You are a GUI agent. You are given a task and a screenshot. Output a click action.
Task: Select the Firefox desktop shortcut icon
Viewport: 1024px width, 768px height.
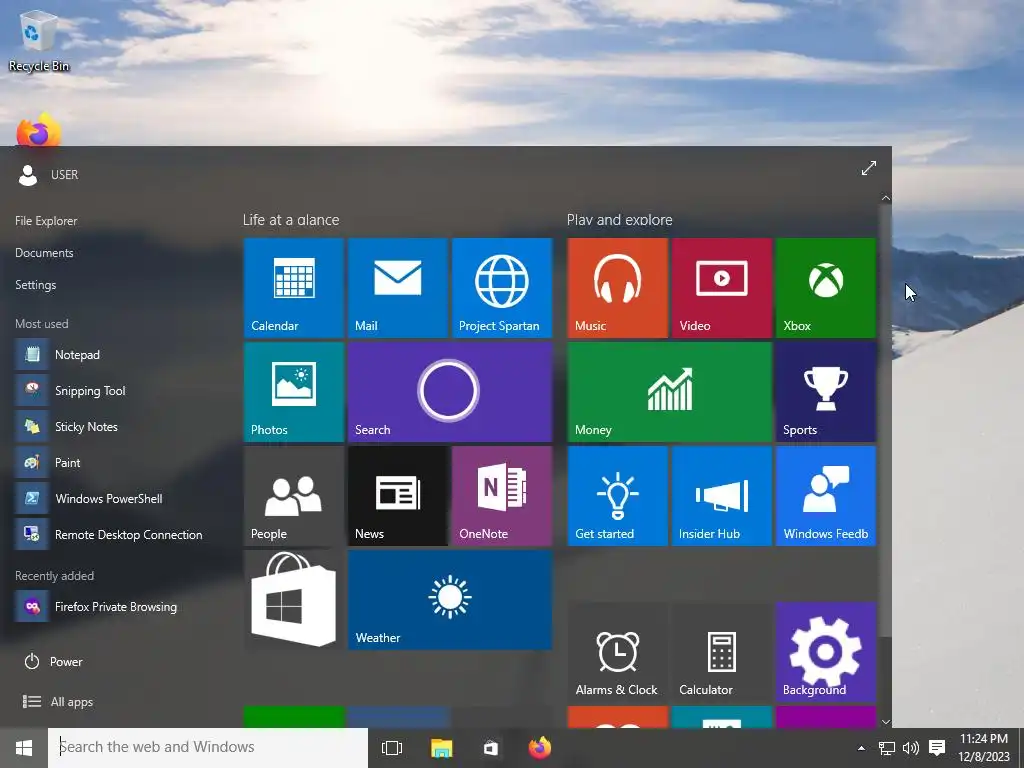point(39,130)
